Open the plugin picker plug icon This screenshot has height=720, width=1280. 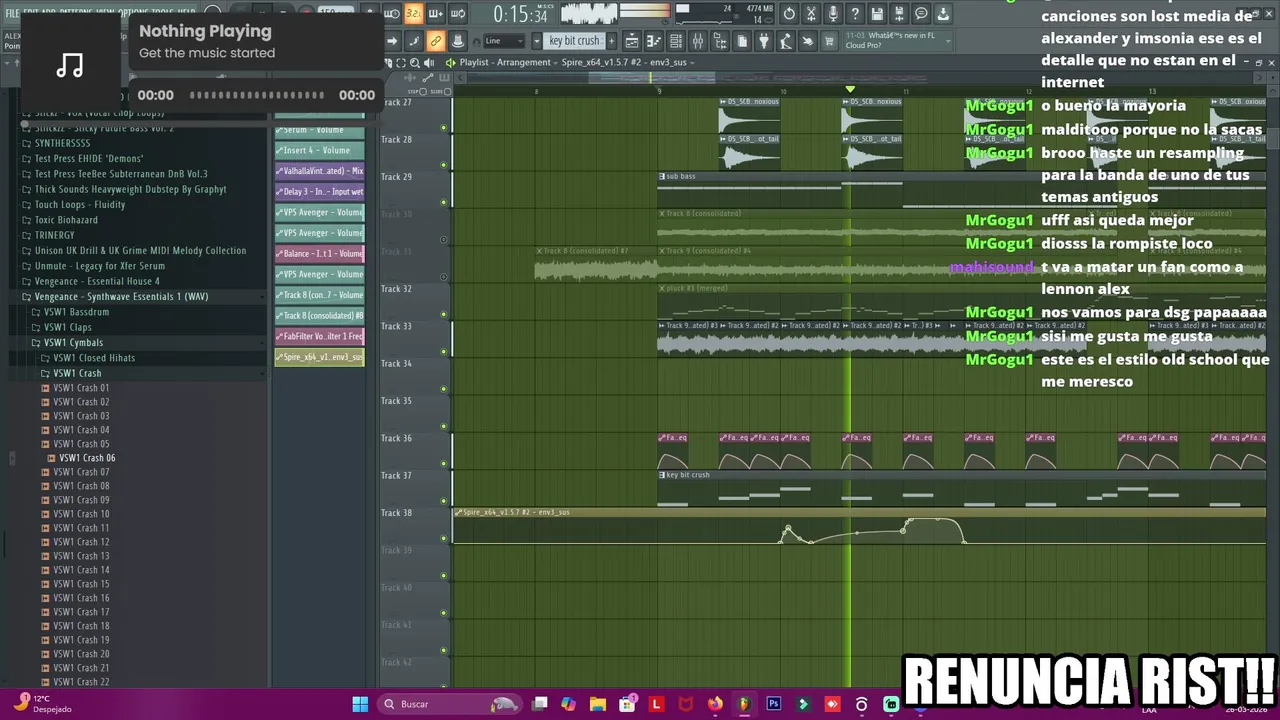click(764, 41)
